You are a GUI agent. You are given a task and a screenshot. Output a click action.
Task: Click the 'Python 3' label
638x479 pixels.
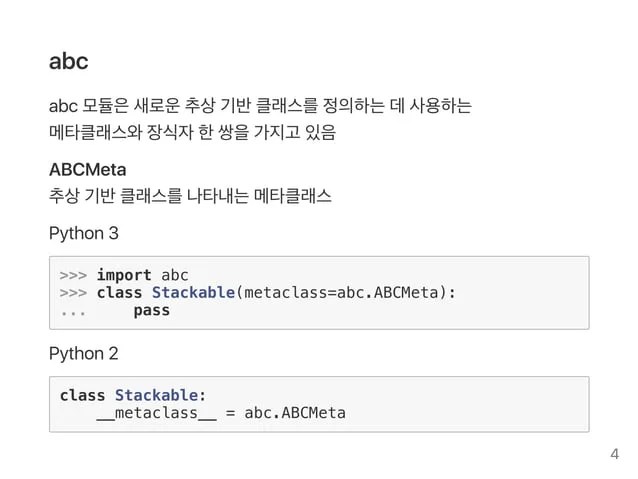[83, 234]
